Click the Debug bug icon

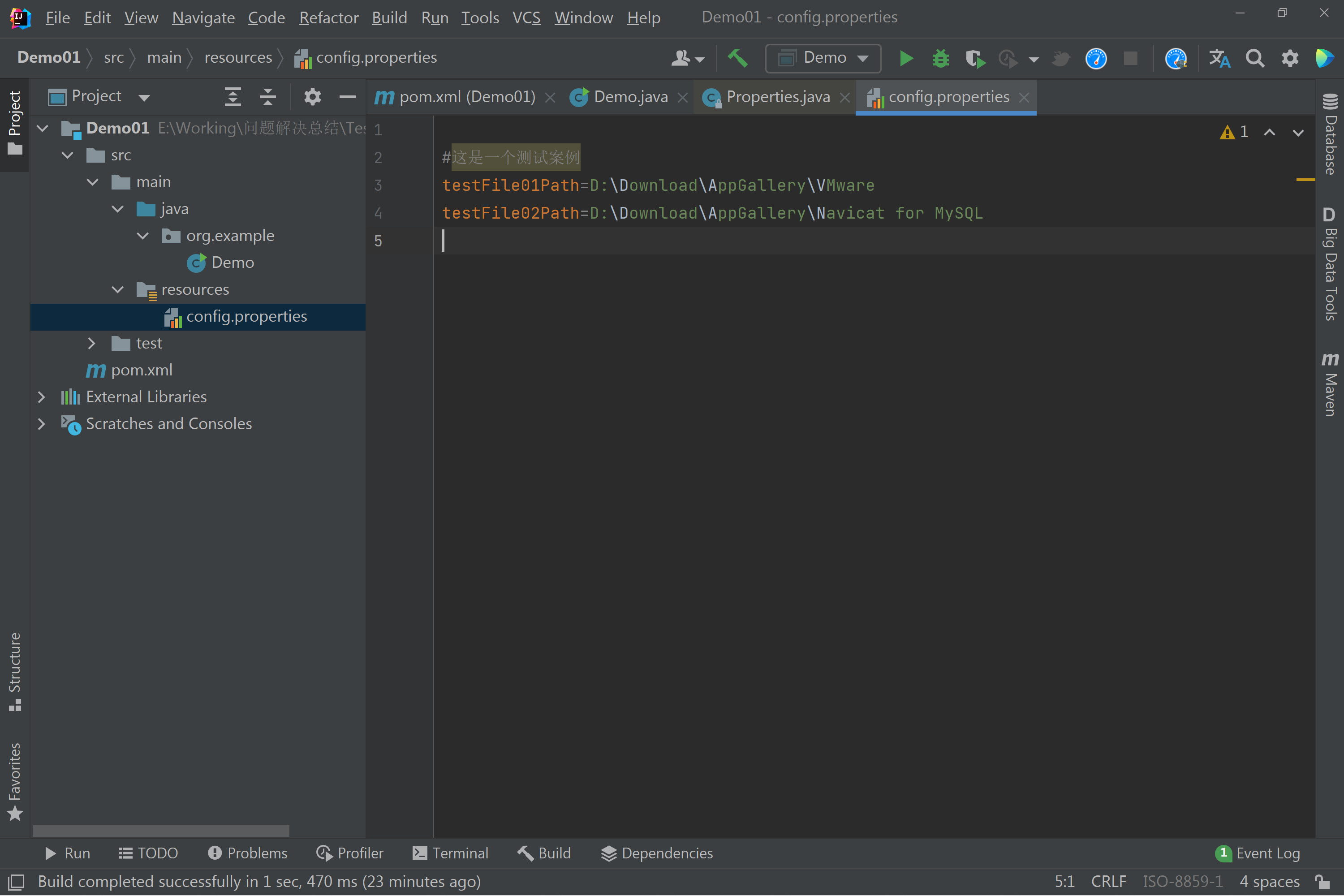click(x=940, y=58)
